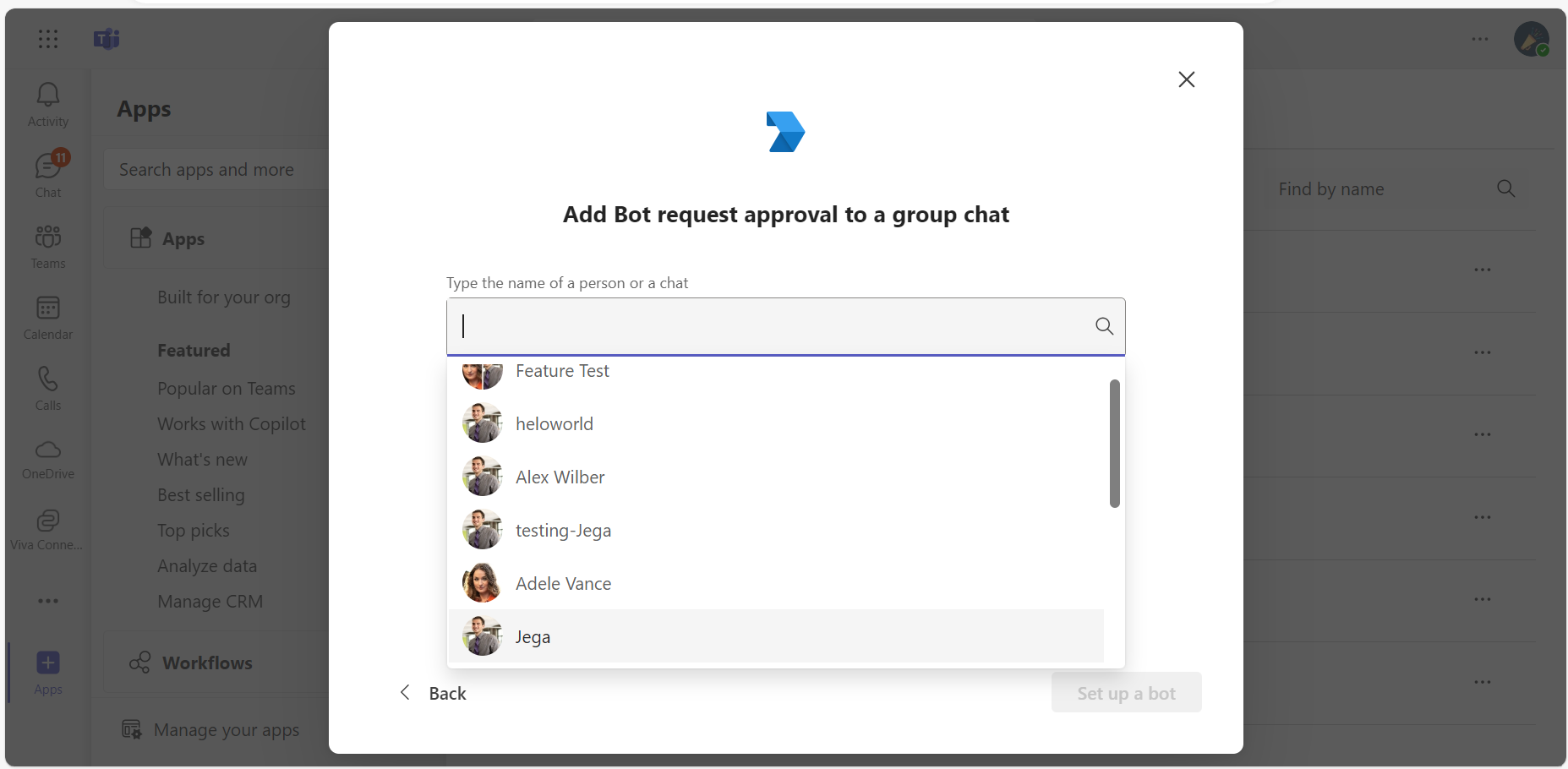Screen dimensions: 1568x769
Task: Open Calls in the sidebar
Action: tap(48, 388)
